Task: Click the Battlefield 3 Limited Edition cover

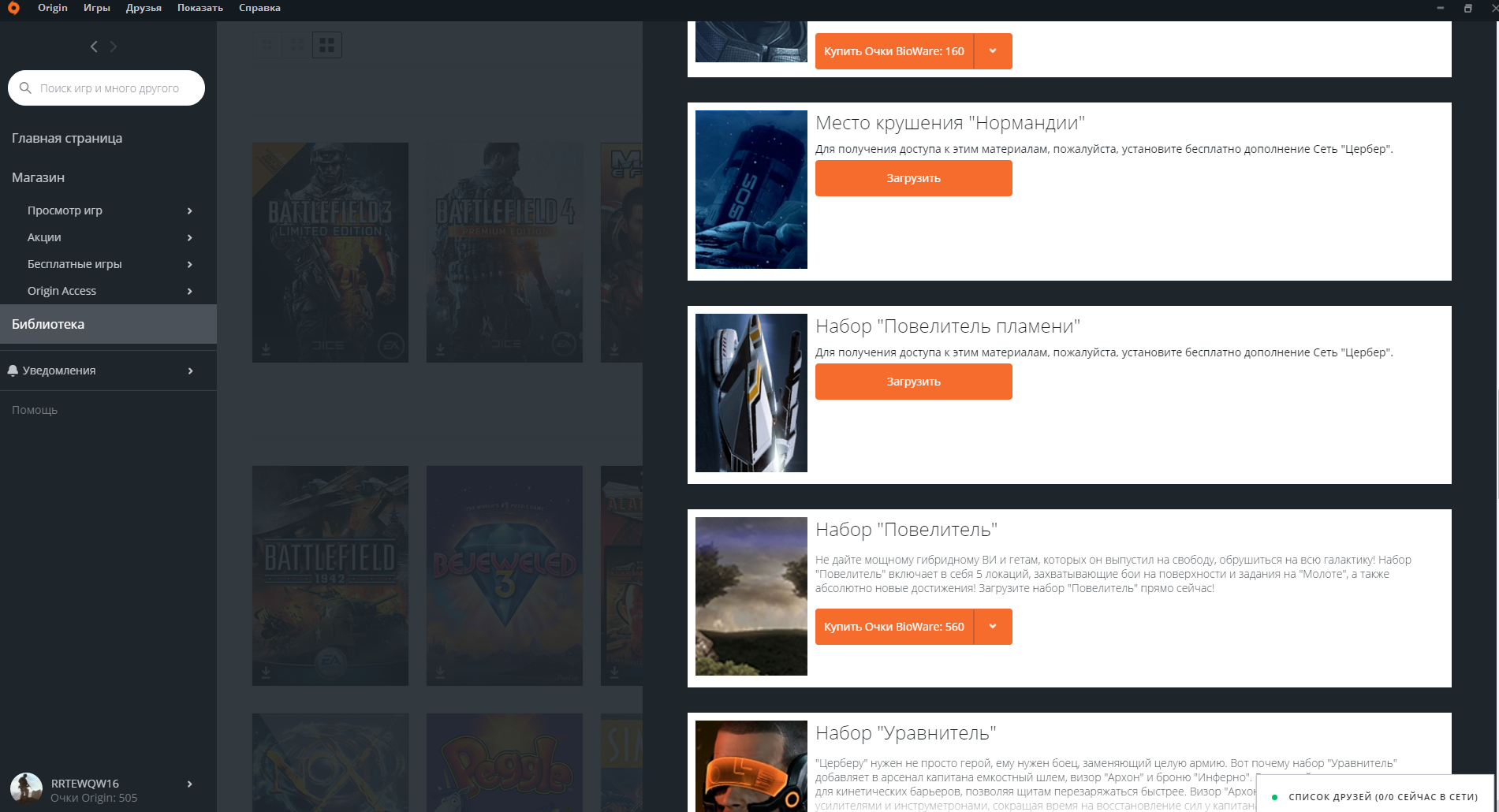Action: point(330,252)
